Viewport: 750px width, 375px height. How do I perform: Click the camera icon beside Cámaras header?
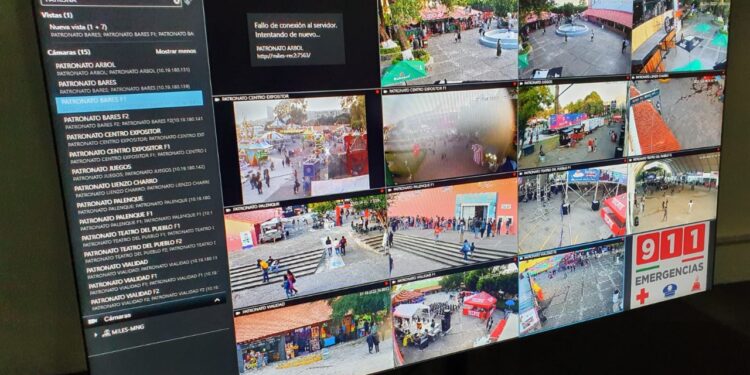(x=93, y=320)
